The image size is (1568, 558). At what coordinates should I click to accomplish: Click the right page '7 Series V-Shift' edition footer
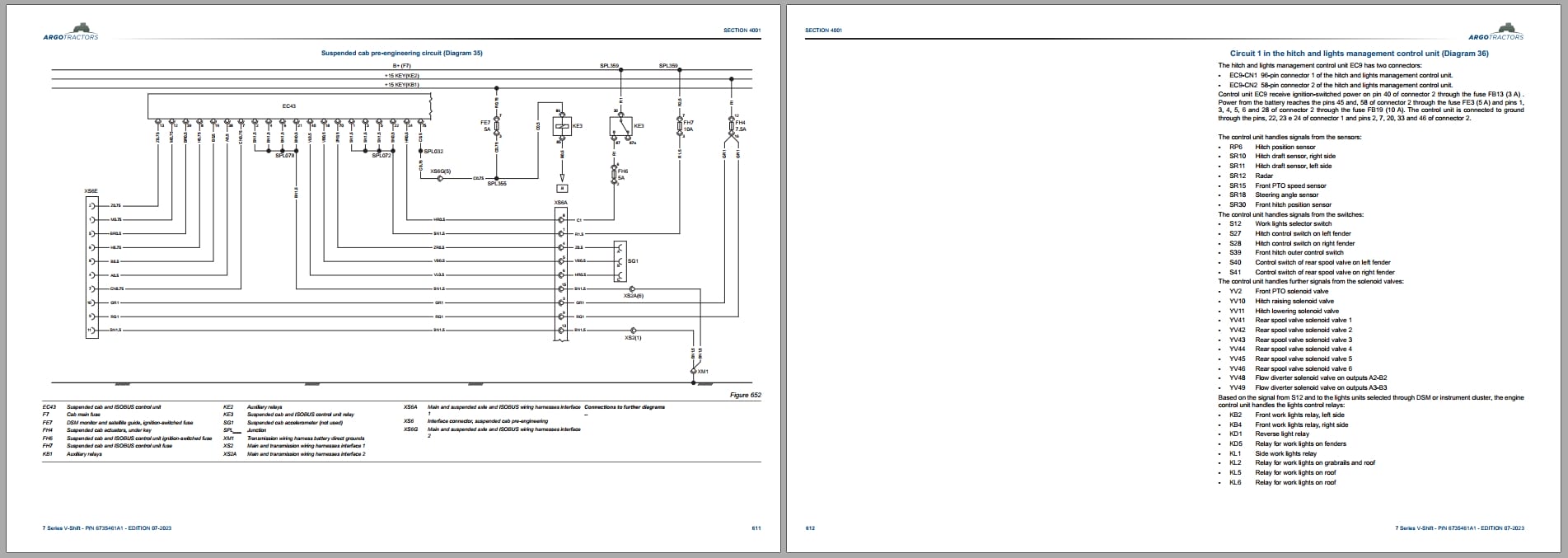click(x=1459, y=528)
